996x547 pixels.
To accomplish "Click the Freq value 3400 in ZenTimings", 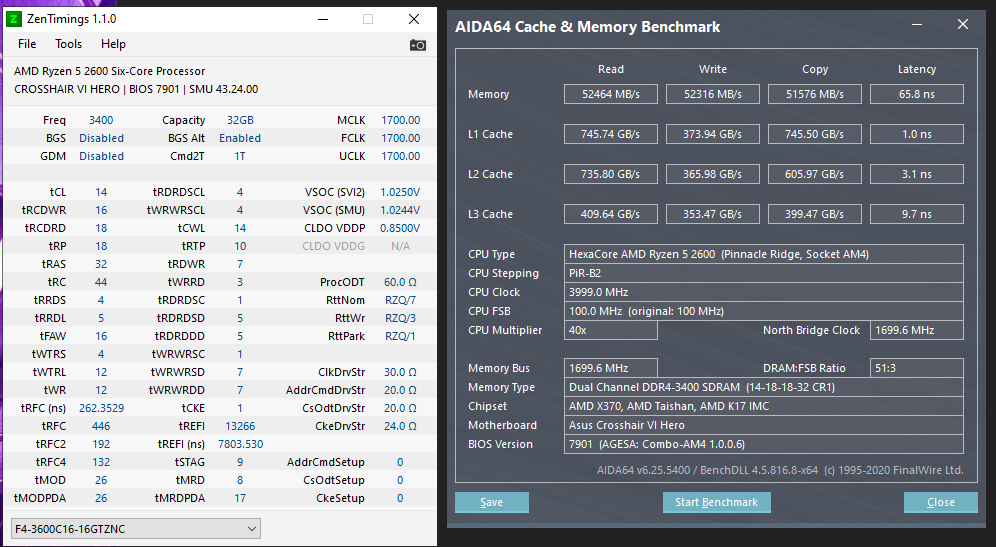I will [101, 120].
